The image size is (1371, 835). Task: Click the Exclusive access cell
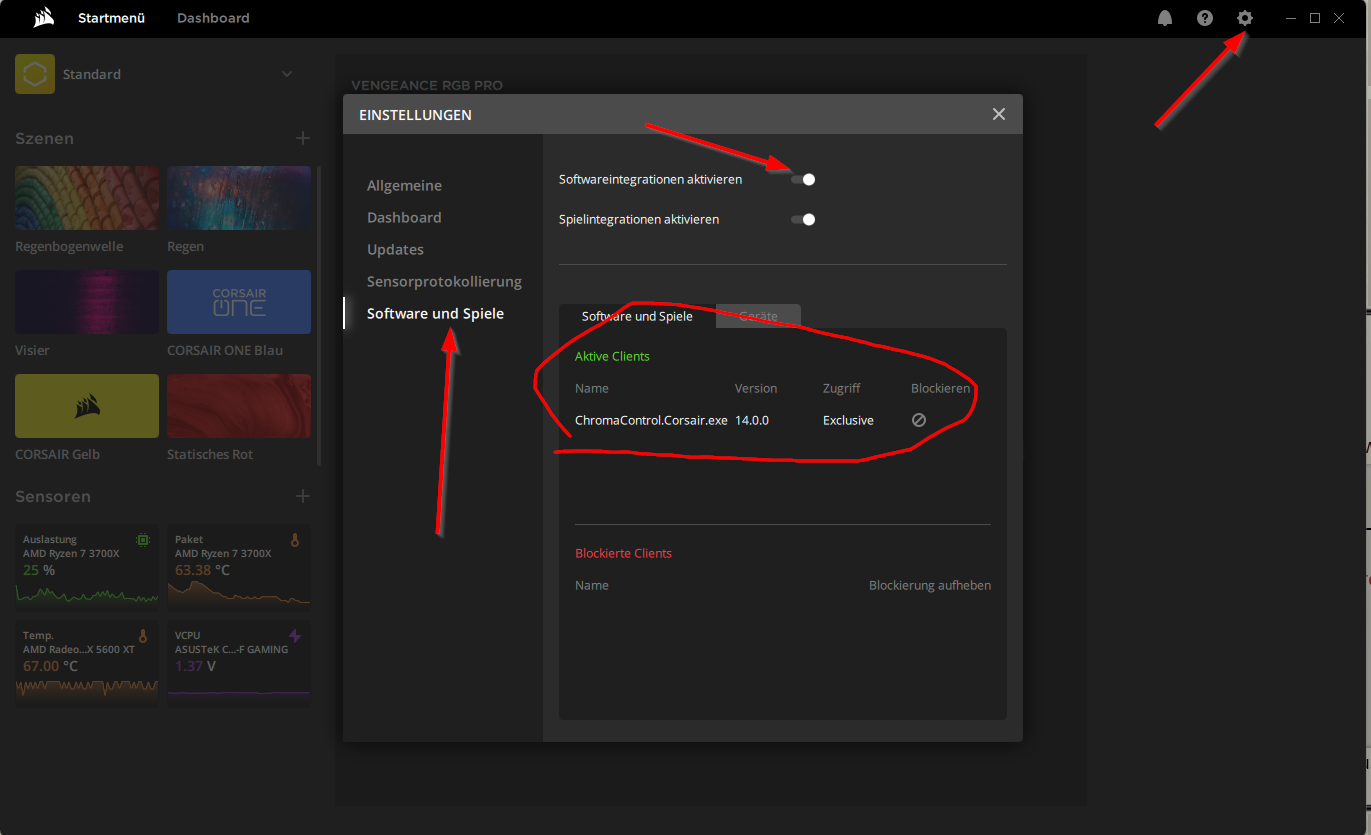(848, 420)
